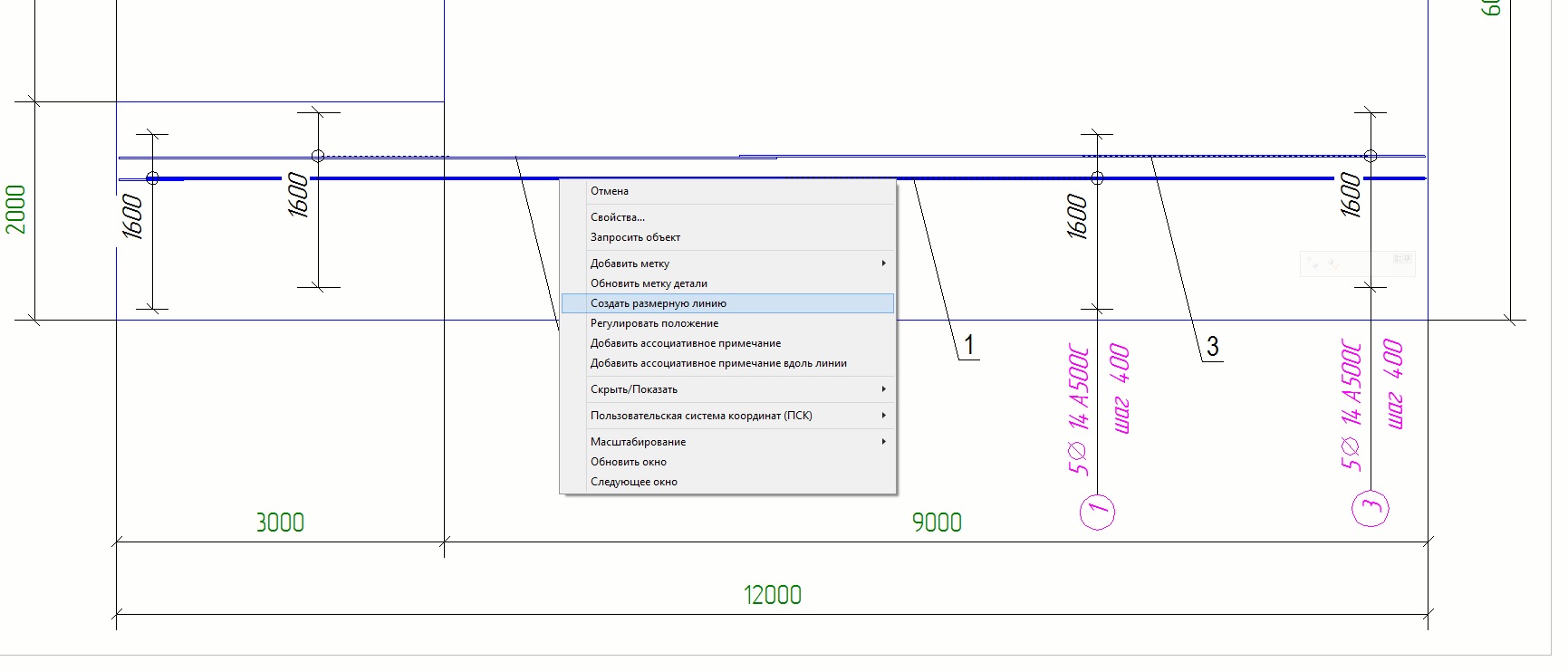
Task: Click Обновить окно in the menu
Action: pos(629,462)
